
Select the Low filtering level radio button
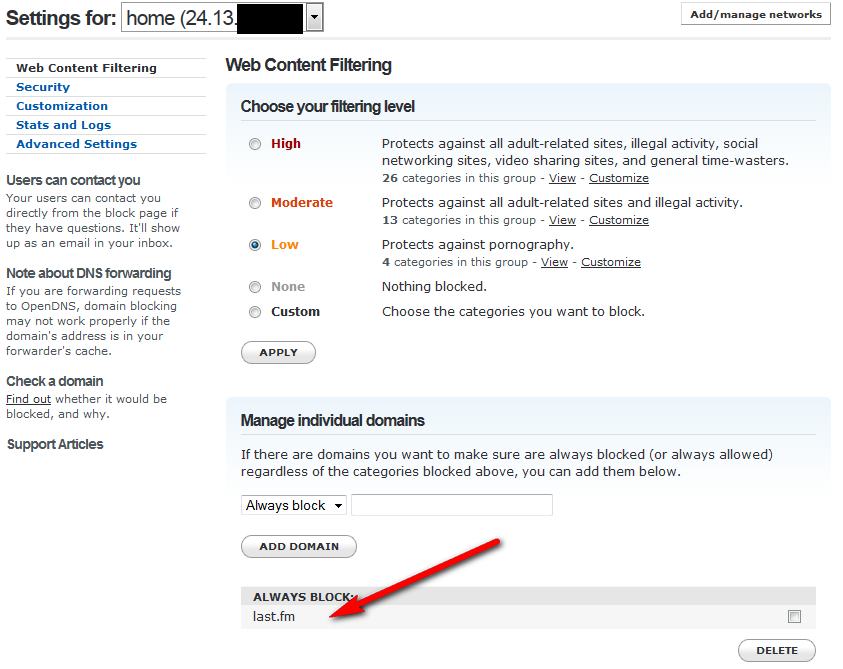click(256, 245)
